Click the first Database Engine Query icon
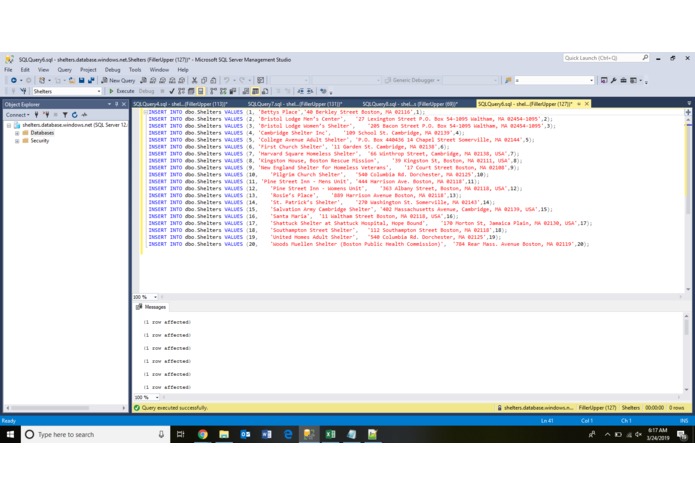The image size is (695, 494). [143, 80]
